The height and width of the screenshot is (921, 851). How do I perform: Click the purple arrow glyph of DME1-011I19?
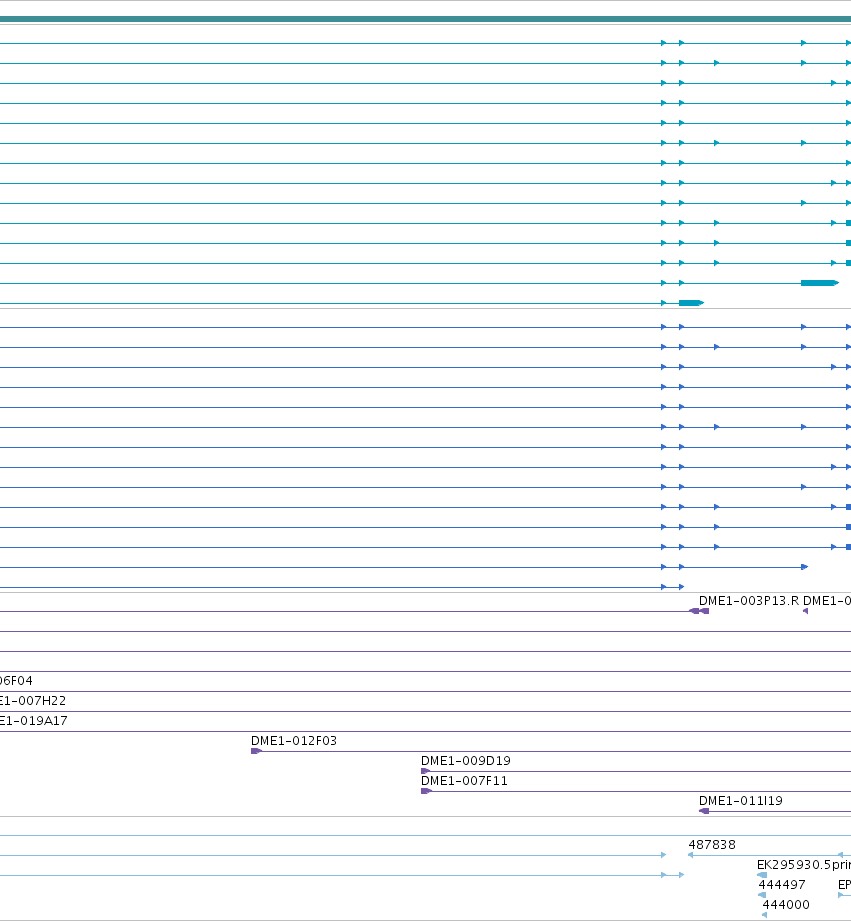pos(704,811)
